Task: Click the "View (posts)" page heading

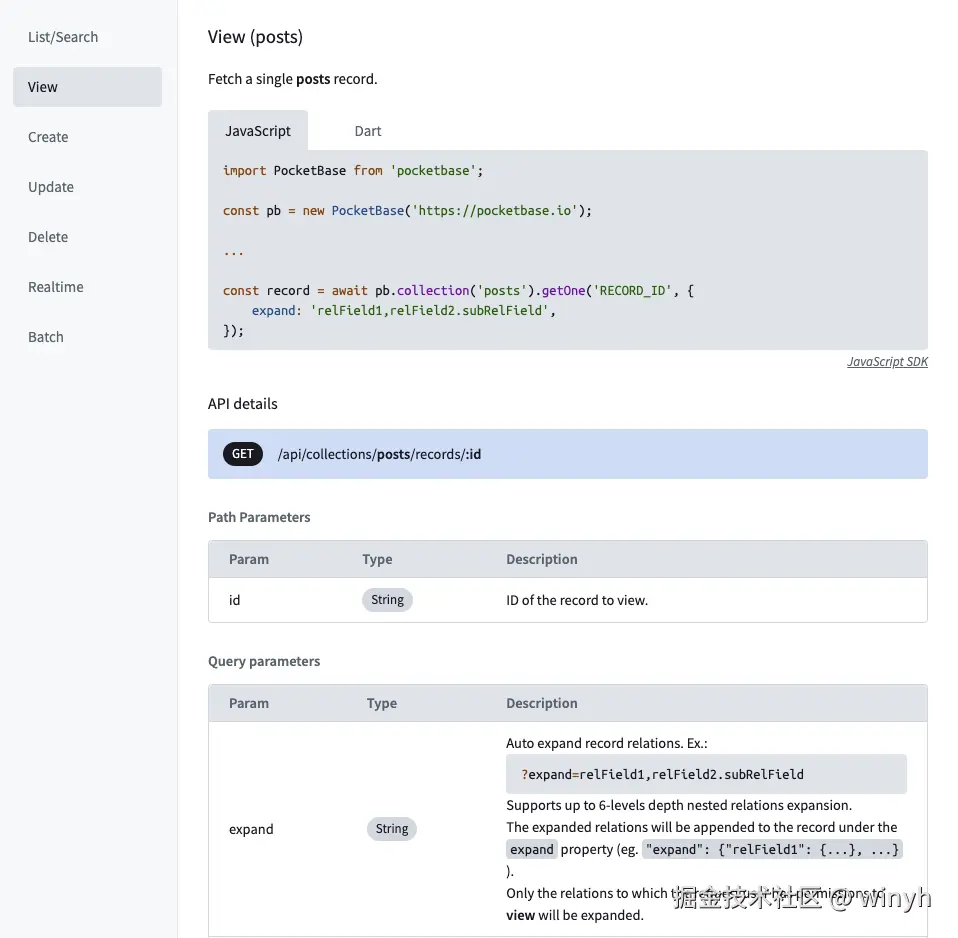Action: [x=255, y=37]
